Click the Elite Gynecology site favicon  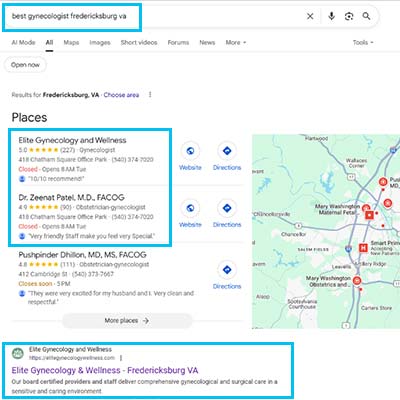tap(18, 353)
